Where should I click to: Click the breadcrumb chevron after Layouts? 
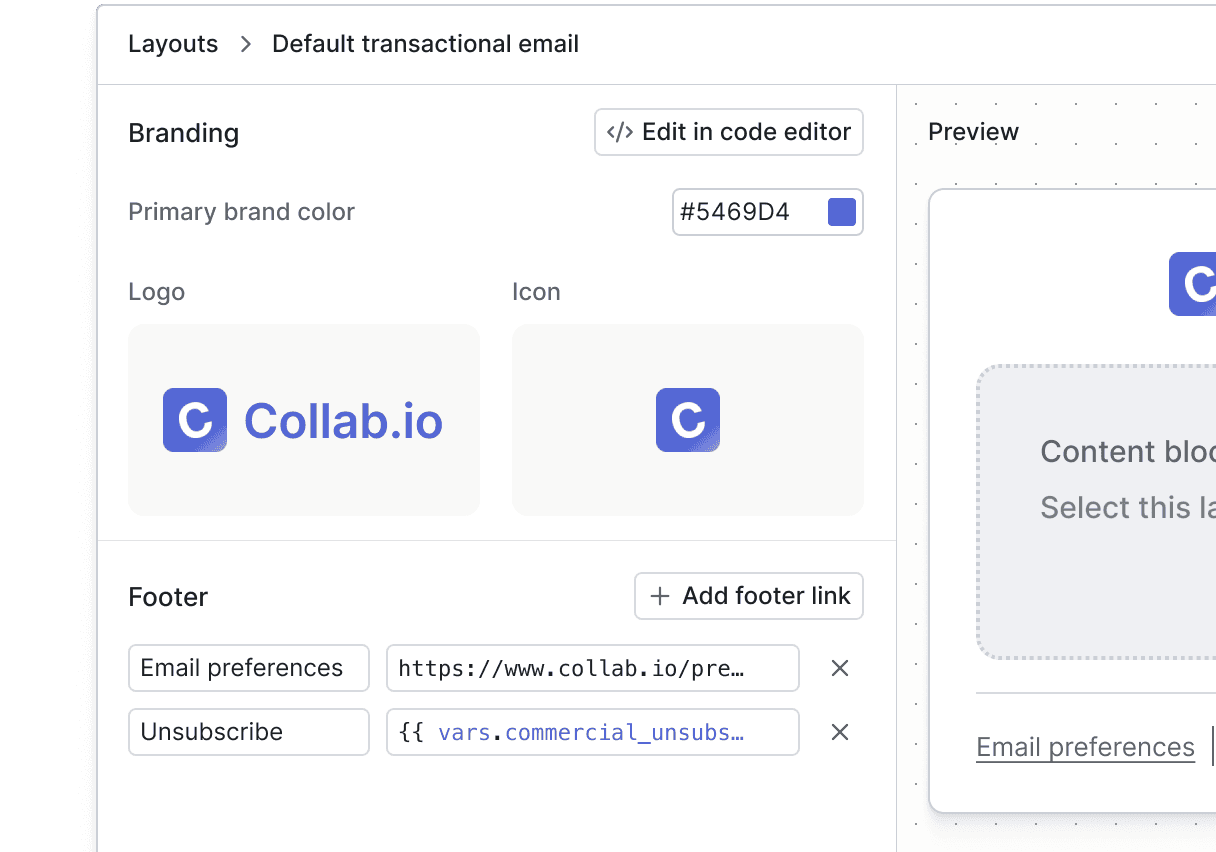tap(245, 45)
